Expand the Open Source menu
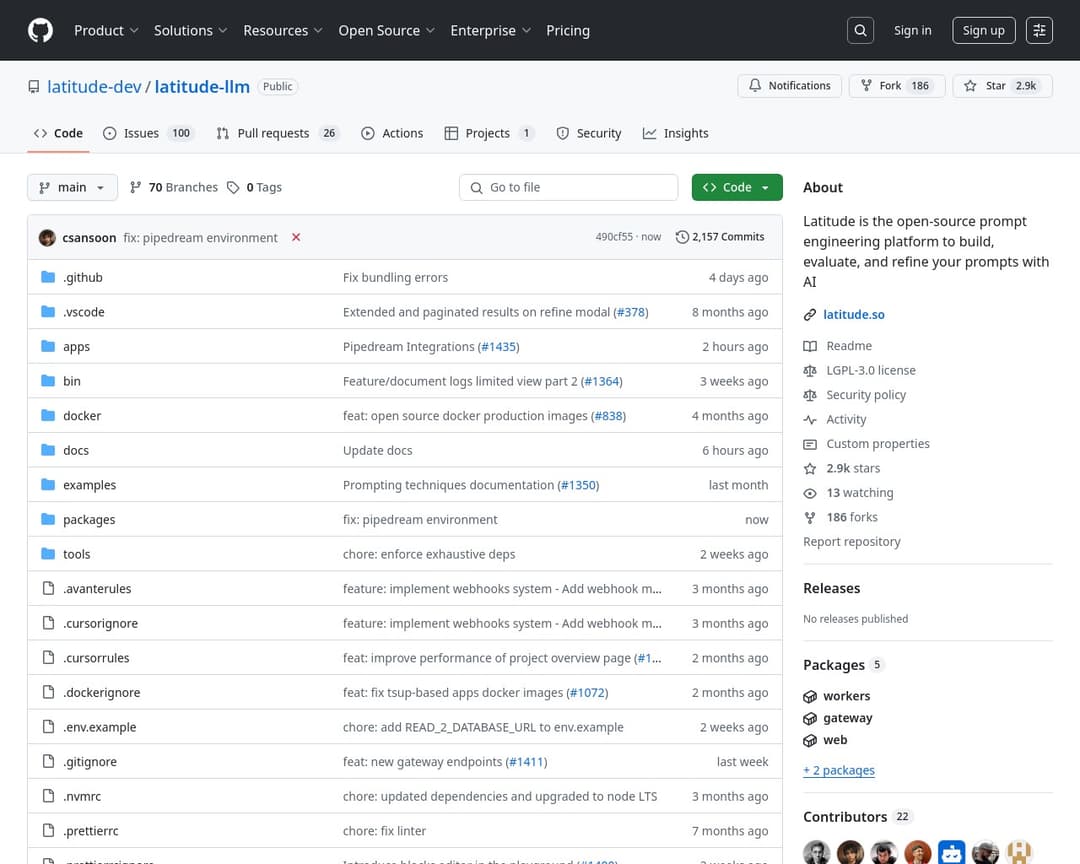The width and height of the screenshot is (1080, 864). 386,30
